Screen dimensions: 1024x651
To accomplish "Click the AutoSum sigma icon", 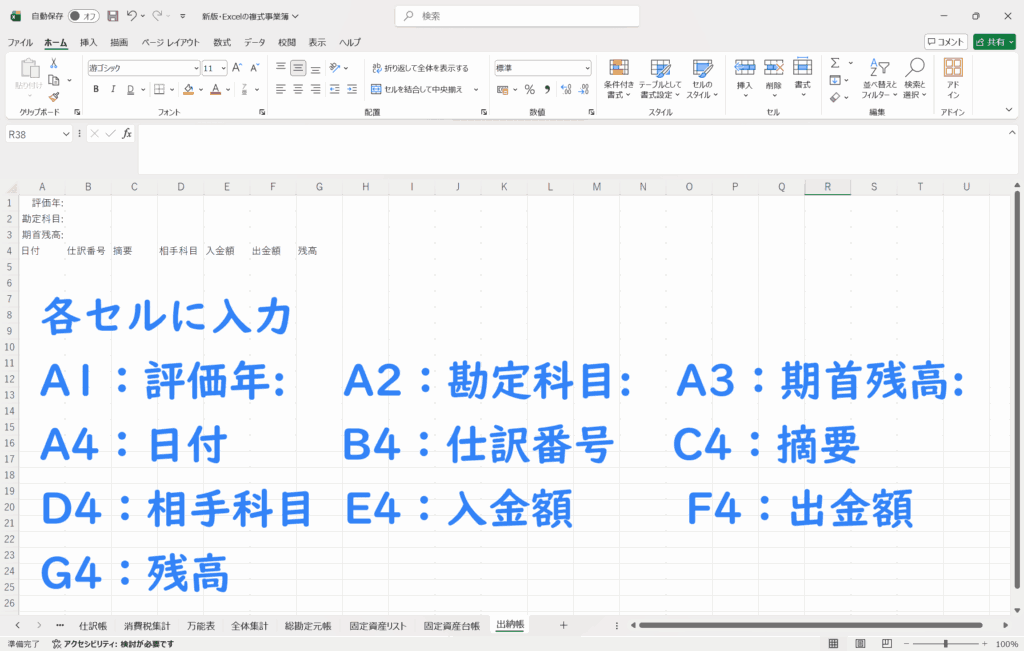I will [x=835, y=64].
